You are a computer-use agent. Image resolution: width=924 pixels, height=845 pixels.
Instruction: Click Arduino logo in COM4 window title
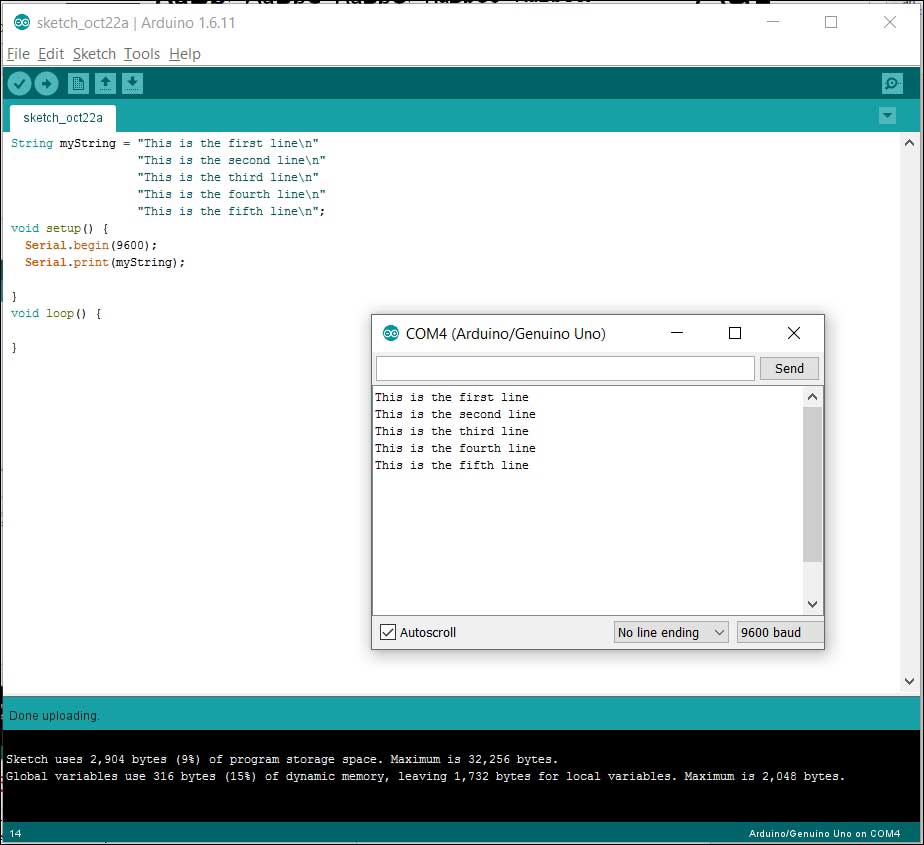click(x=390, y=333)
